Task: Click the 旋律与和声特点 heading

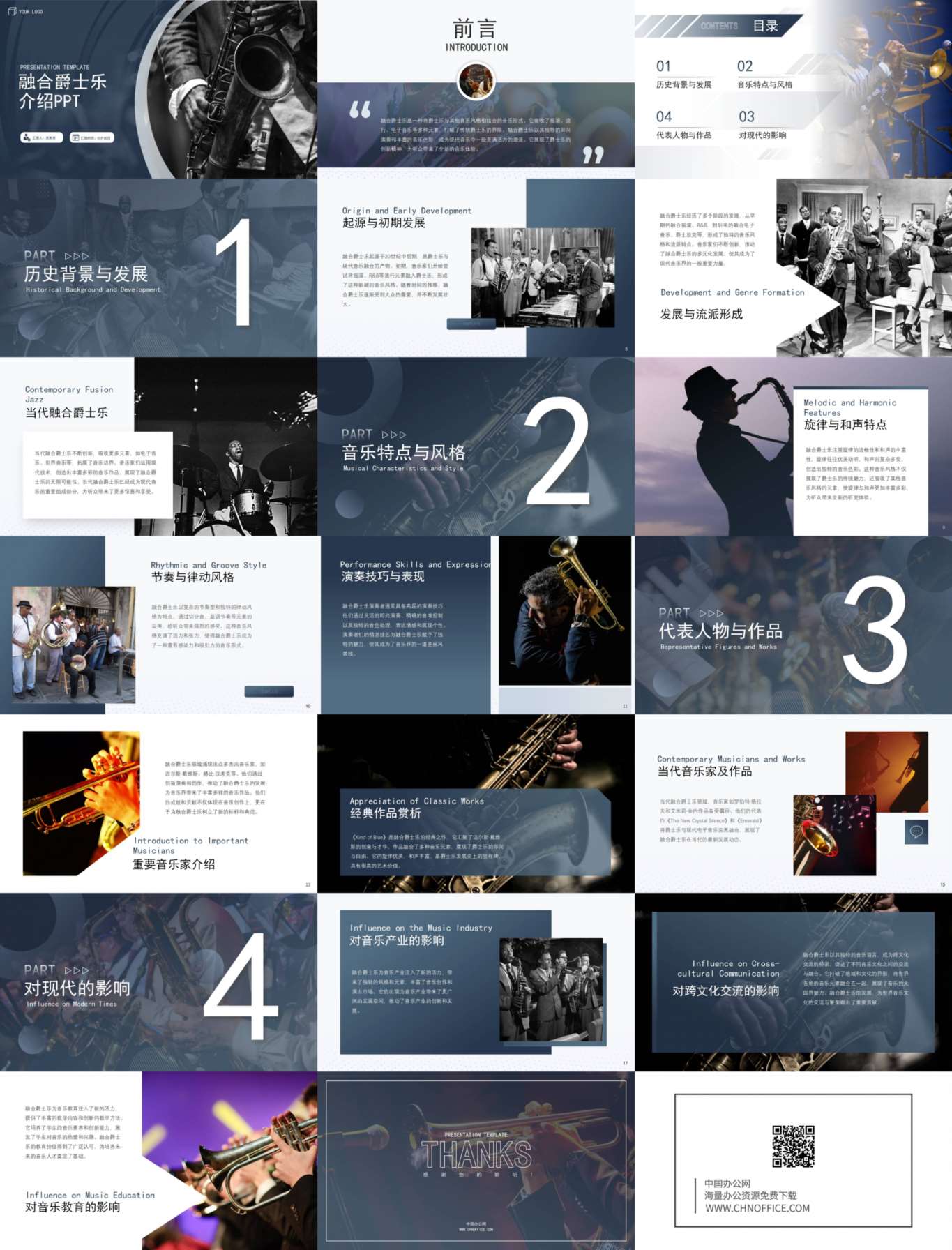Action: coord(845,424)
